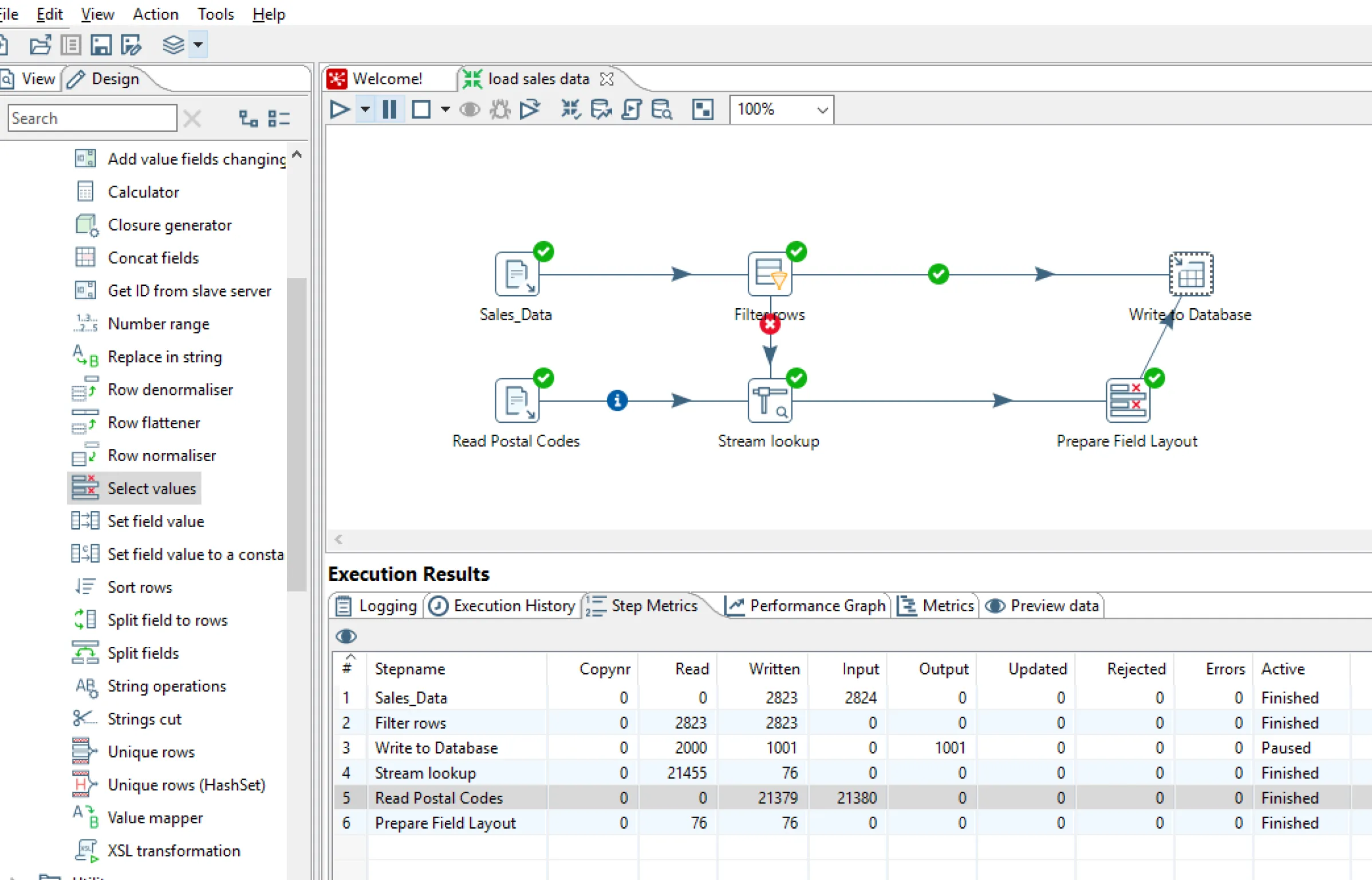Viewport: 1372px width, 880px height.
Task: Click the steps Search input field
Action: 92,118
